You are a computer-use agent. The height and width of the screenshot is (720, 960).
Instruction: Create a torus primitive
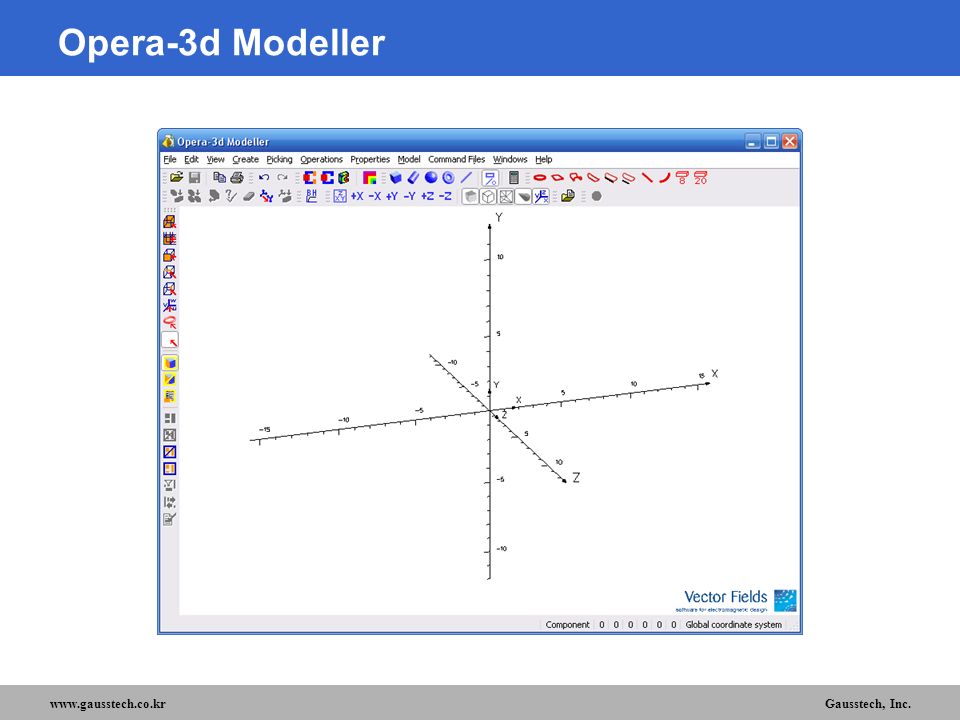[449, 178]
